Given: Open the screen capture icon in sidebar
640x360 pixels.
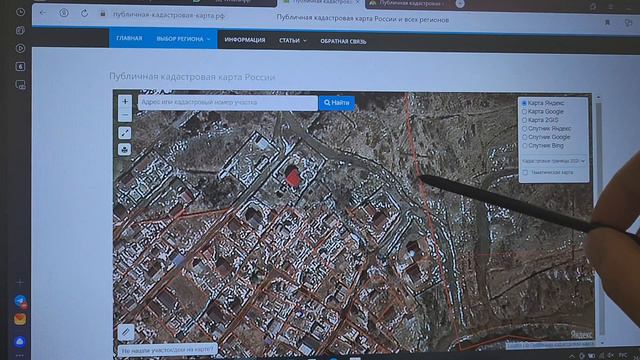Looking at the screenshot, I should pyautogui.click(x=20, y=85).
